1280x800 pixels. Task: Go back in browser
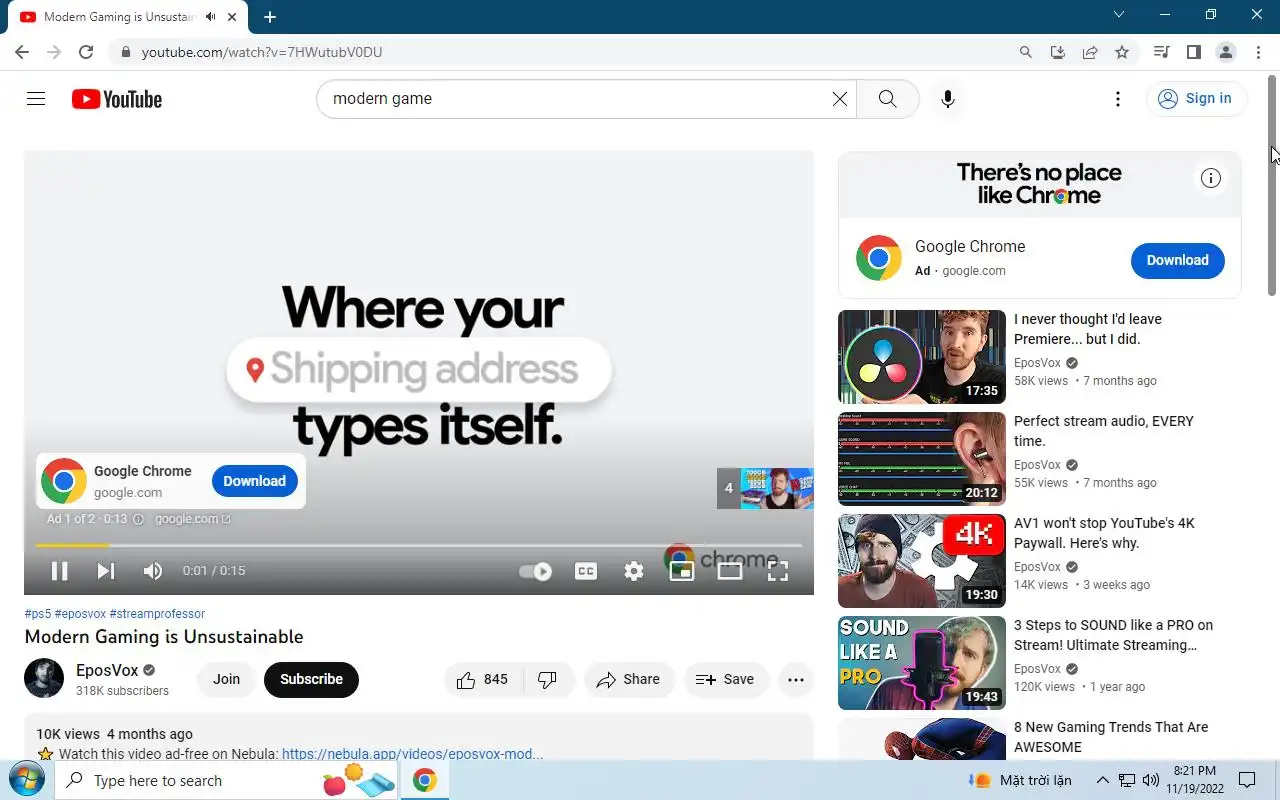22,52
